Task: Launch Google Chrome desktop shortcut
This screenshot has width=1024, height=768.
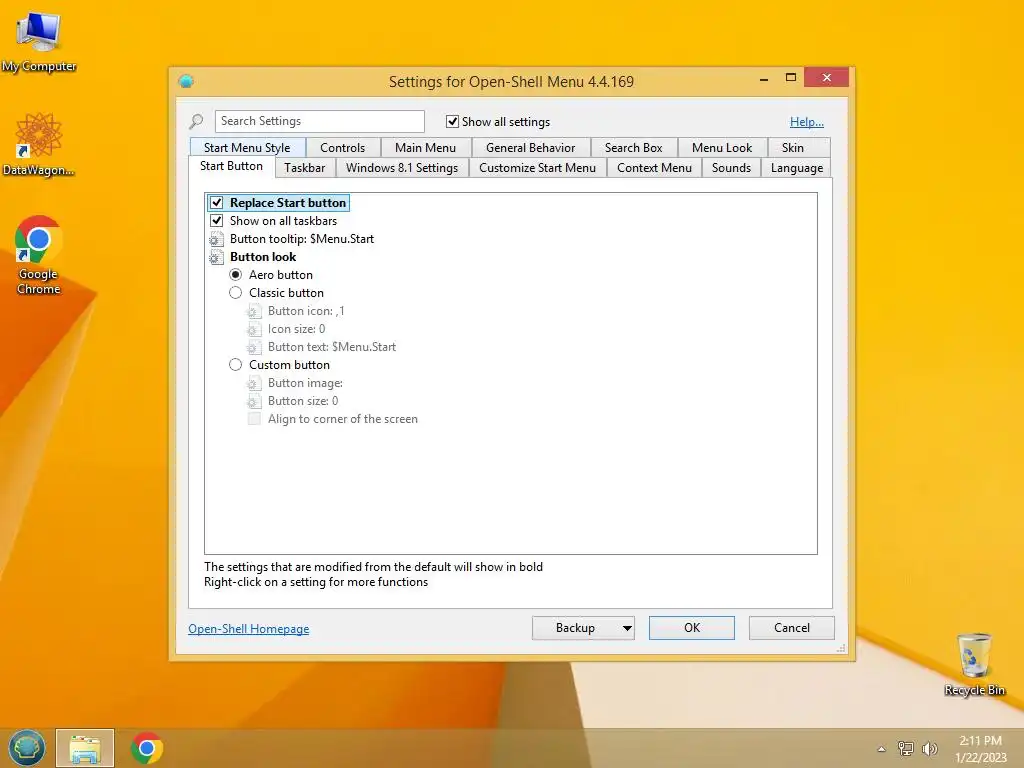Action: (39, 255)
